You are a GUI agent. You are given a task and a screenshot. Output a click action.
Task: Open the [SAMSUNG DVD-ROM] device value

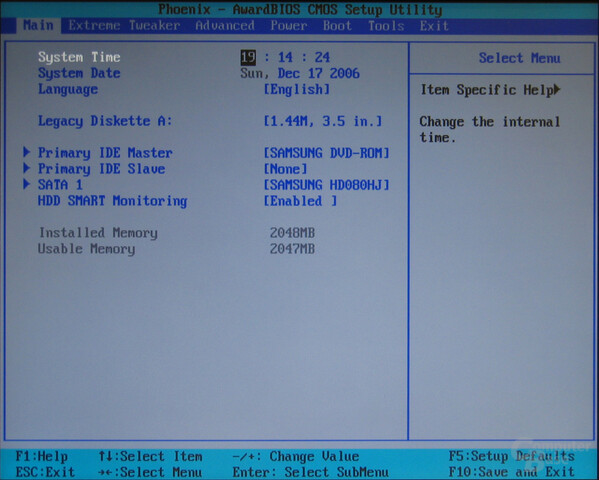coord(327,153)
